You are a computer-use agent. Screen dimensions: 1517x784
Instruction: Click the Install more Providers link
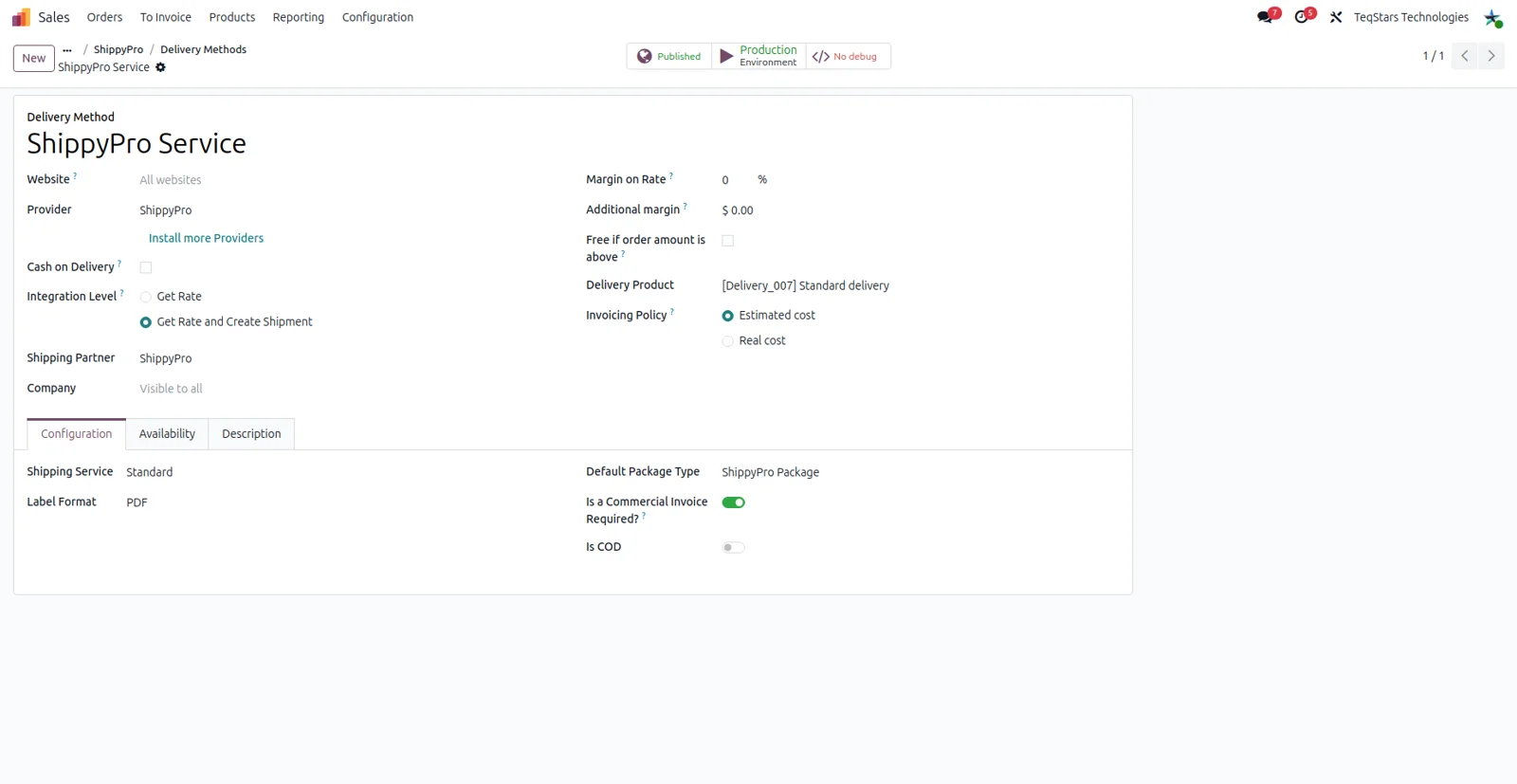tap(206, 238)
